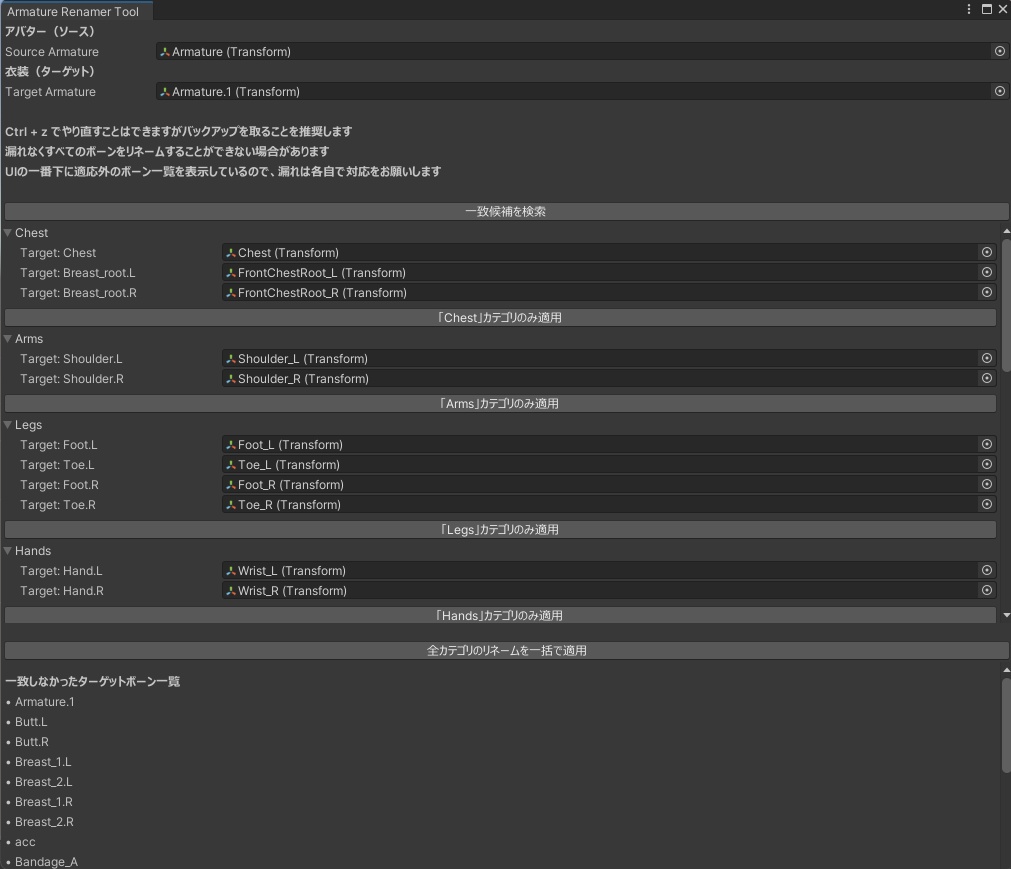Image resolution: width=1011 pixels, height=869 pixels.
Task: Collapse the Hands category foldout
Action: pyautogui.click(x=8, y=550)
